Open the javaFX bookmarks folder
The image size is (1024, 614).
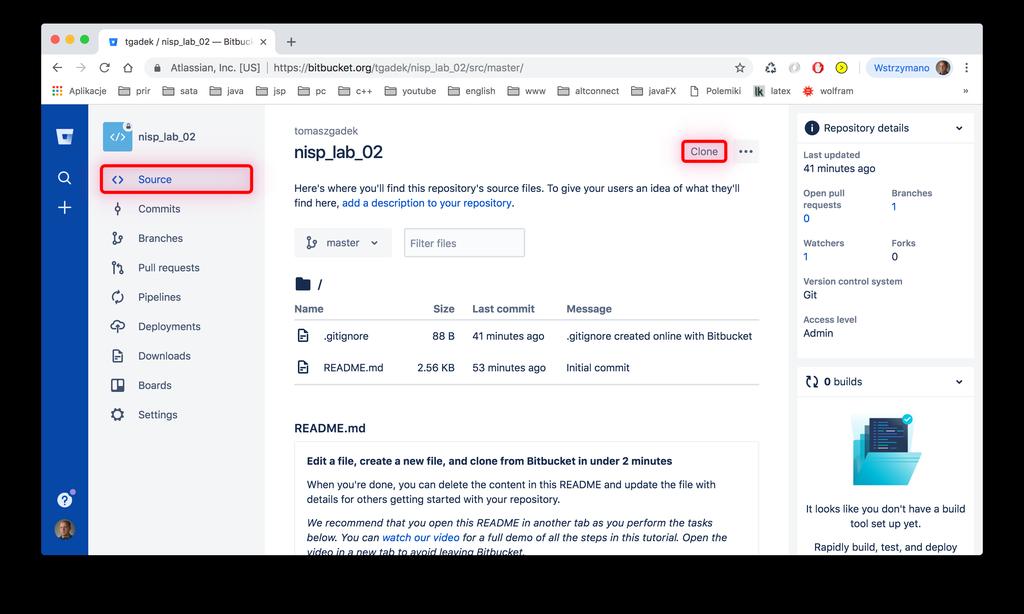click(653, 91)
